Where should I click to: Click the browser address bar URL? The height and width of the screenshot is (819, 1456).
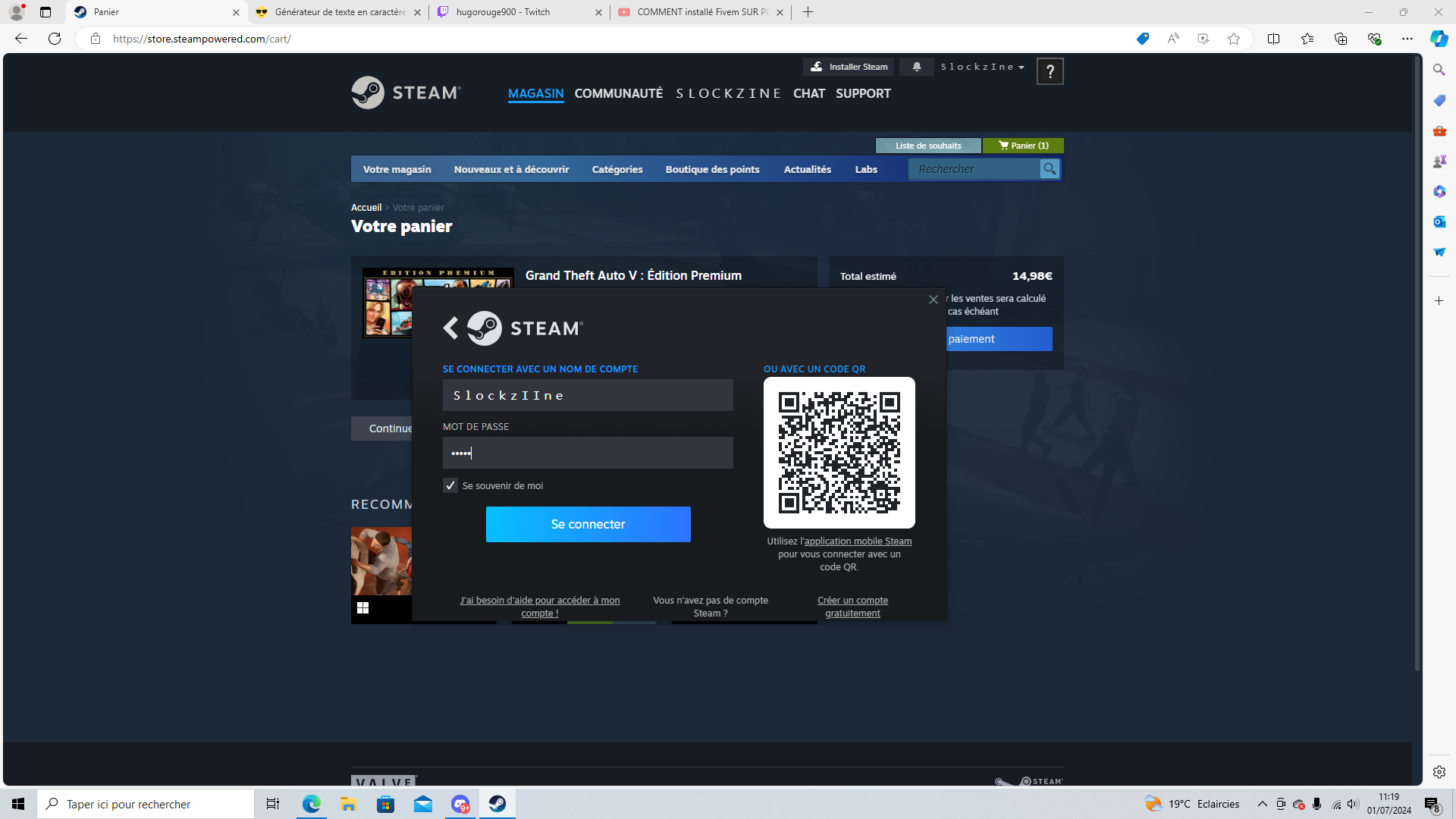point(202,39)
